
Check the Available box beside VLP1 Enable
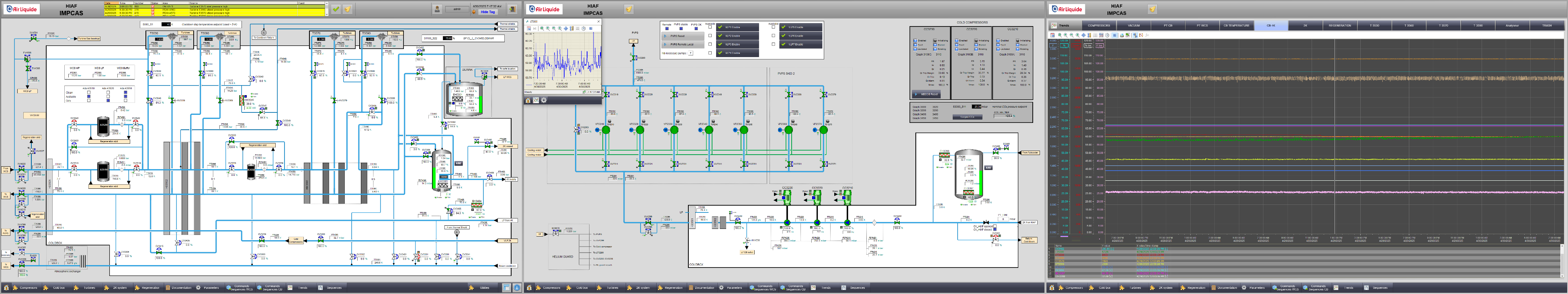(710, 27)
